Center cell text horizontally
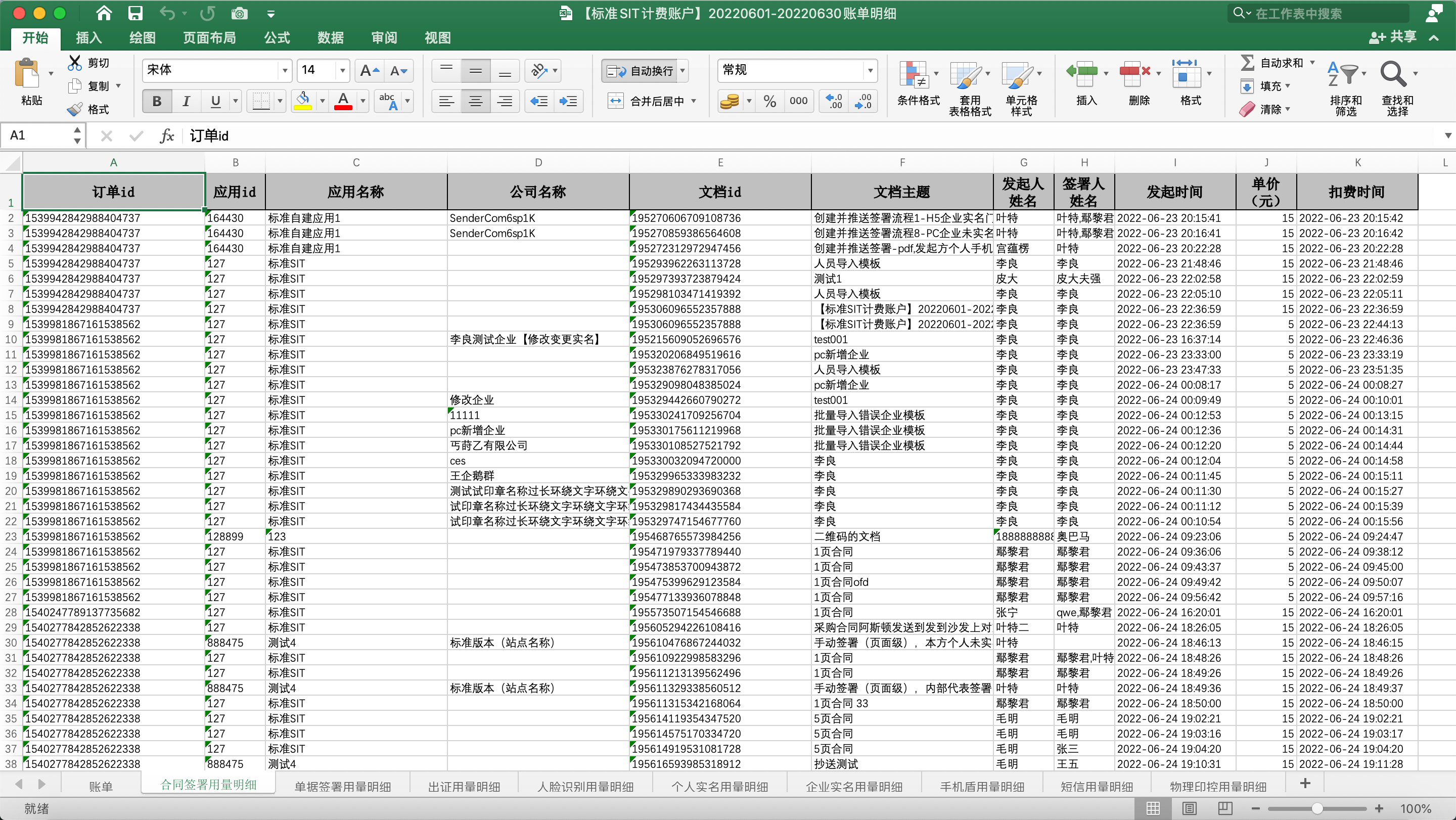The width and height of the screenshot is (1456, 820). (x=475, y=101)
